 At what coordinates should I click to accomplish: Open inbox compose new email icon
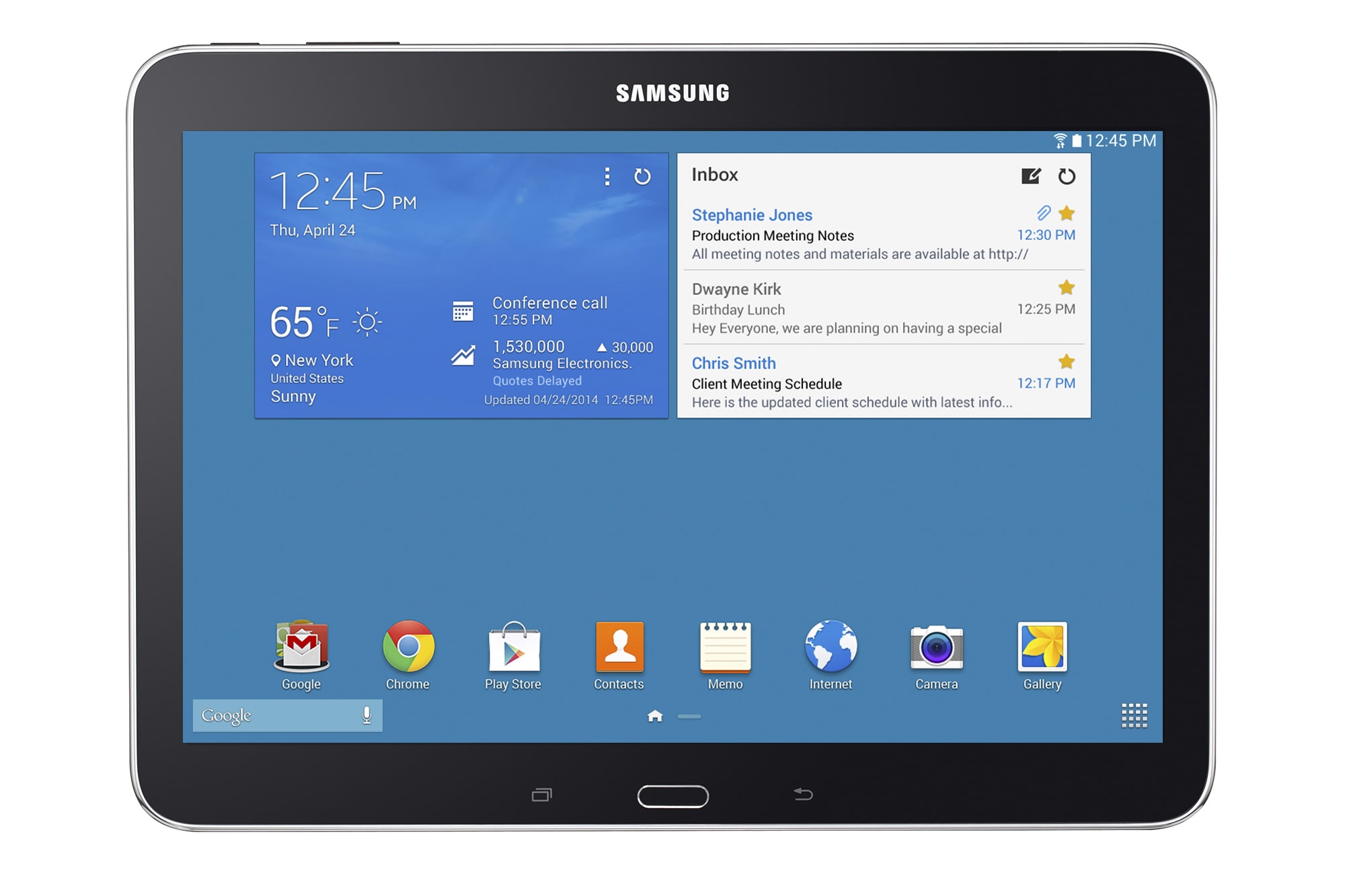click(x=1030, y=178)
